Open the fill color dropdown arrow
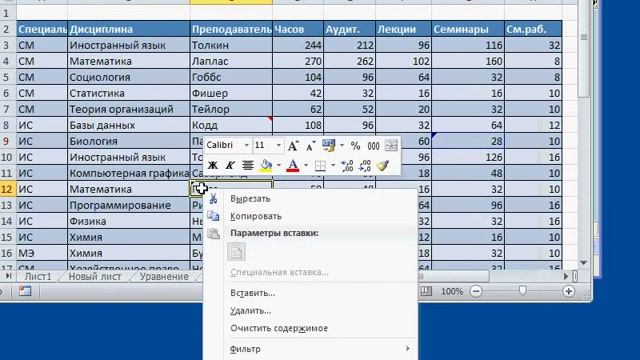The width and height of the screenshot is (640, 360). pyautogui.click(x=279, y=165)
